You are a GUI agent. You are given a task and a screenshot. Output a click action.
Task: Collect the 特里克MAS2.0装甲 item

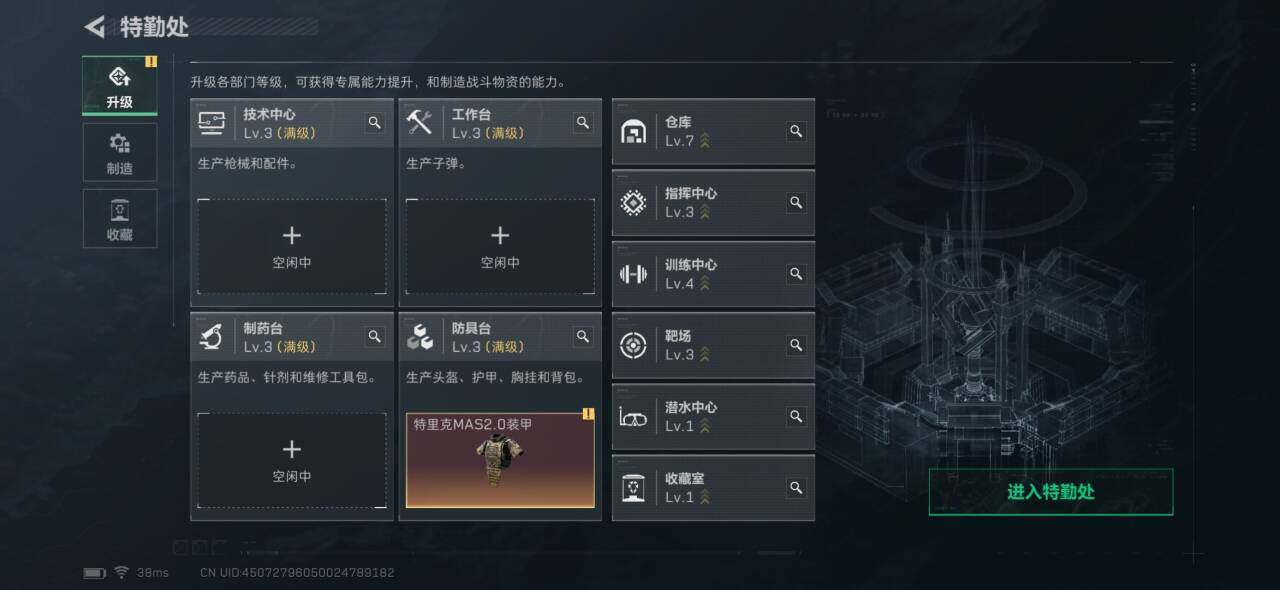[500, 460]
